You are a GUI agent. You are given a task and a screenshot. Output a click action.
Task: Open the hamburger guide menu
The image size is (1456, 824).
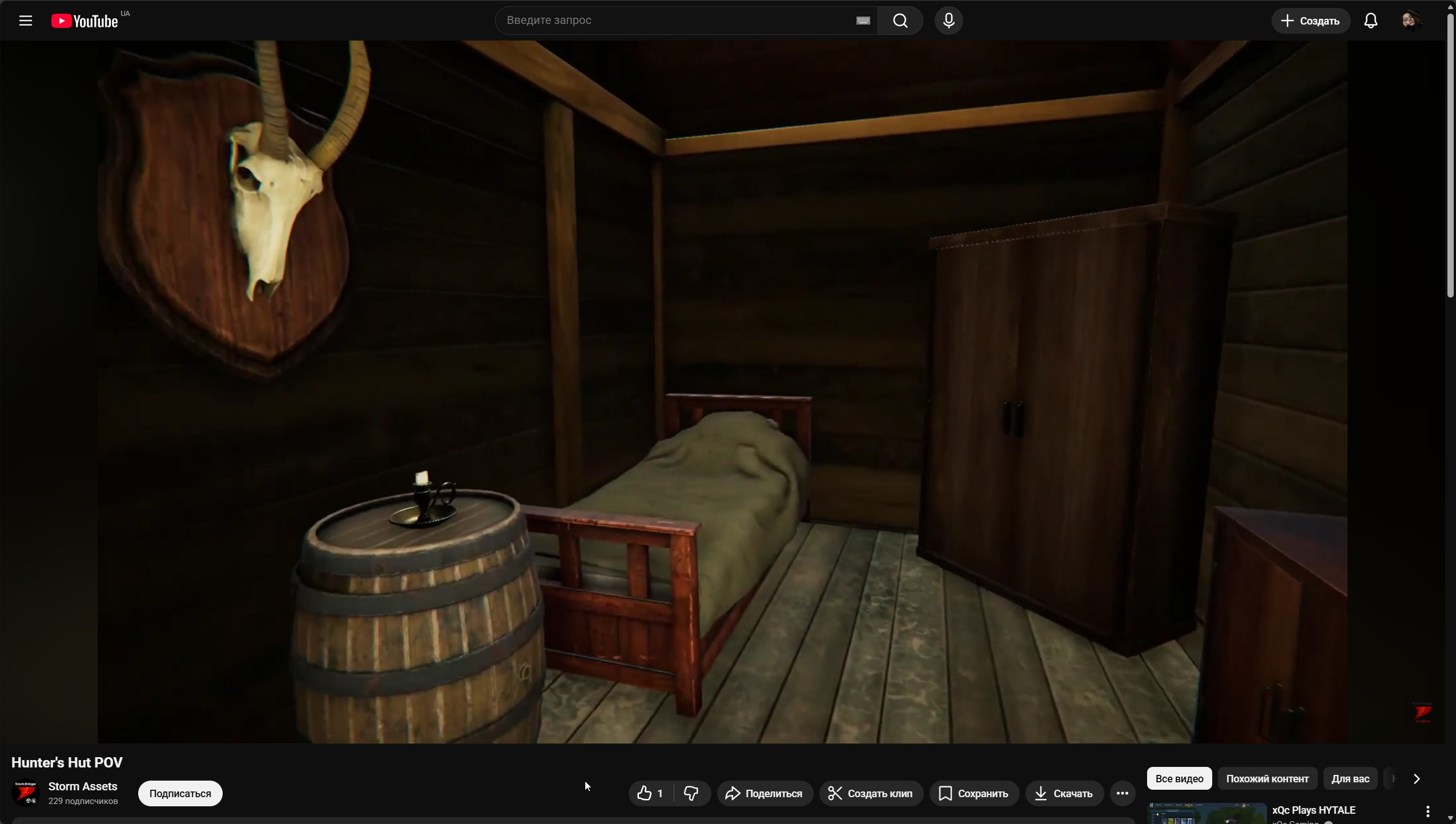pos(25,21)
